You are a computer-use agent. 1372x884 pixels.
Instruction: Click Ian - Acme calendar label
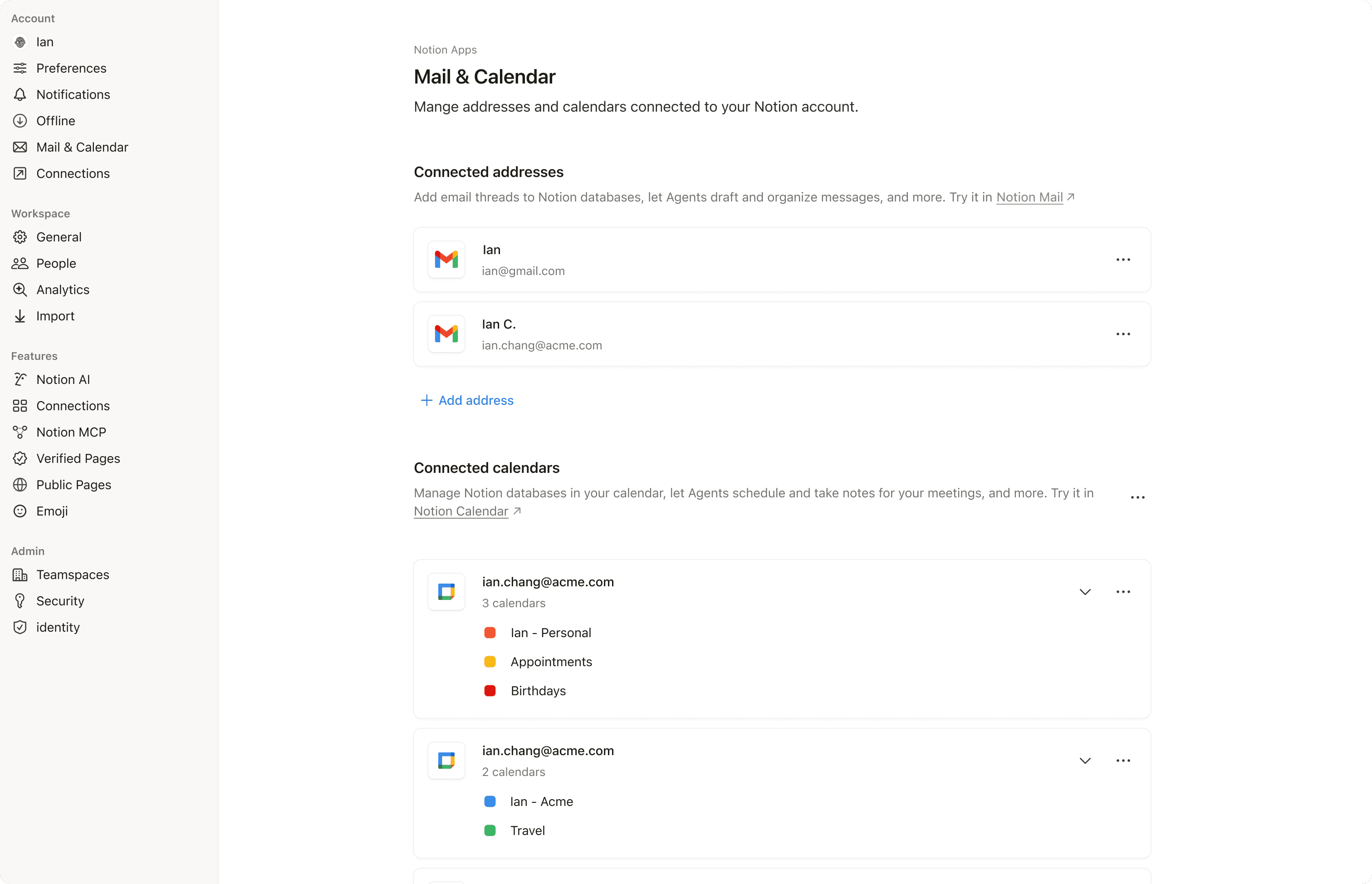coord(542,802)
